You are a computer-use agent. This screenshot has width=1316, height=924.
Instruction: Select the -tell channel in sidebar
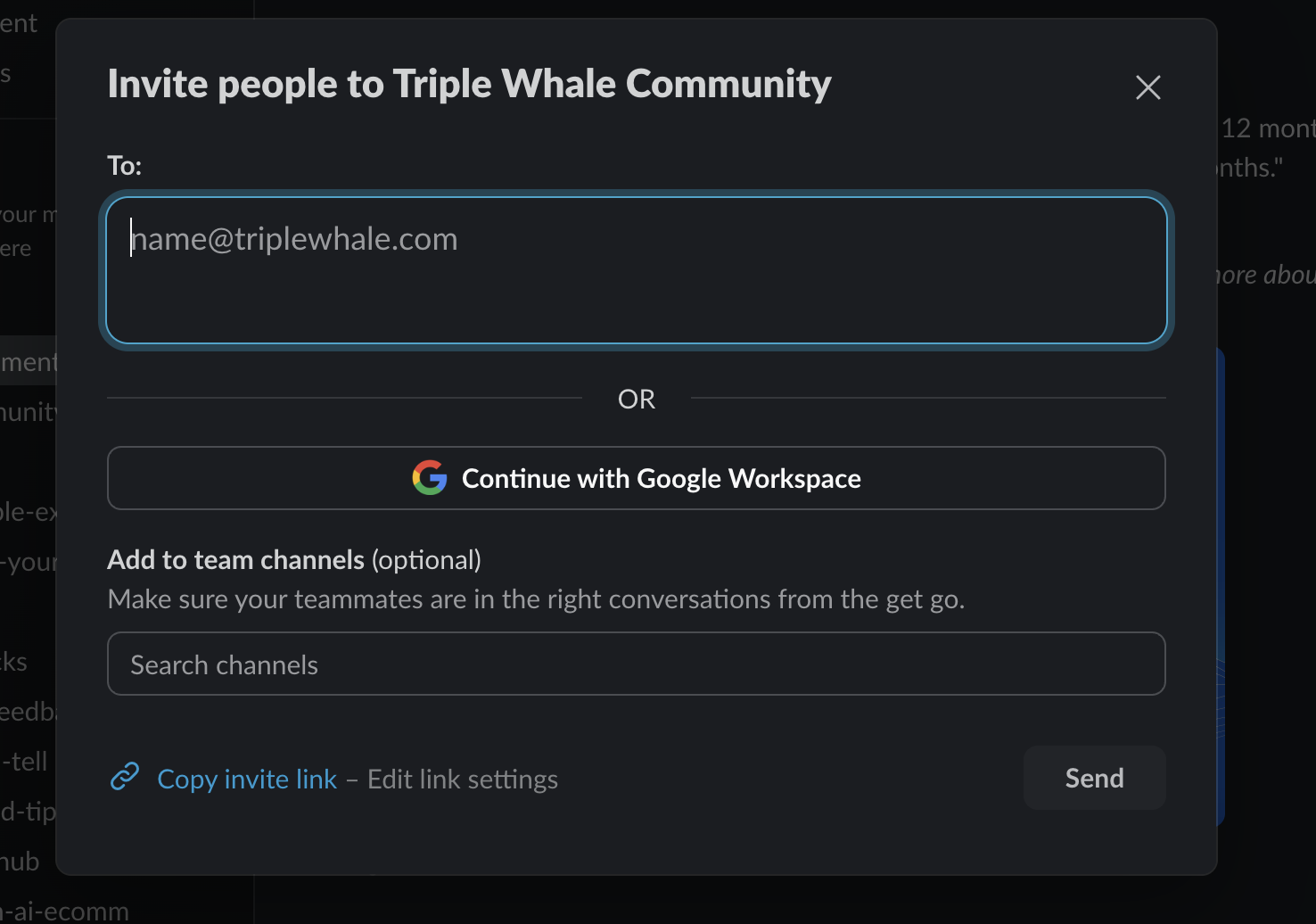(x=24, y=761)
